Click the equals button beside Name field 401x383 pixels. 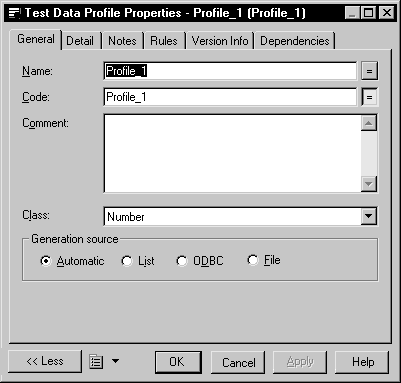pos(369,71)
